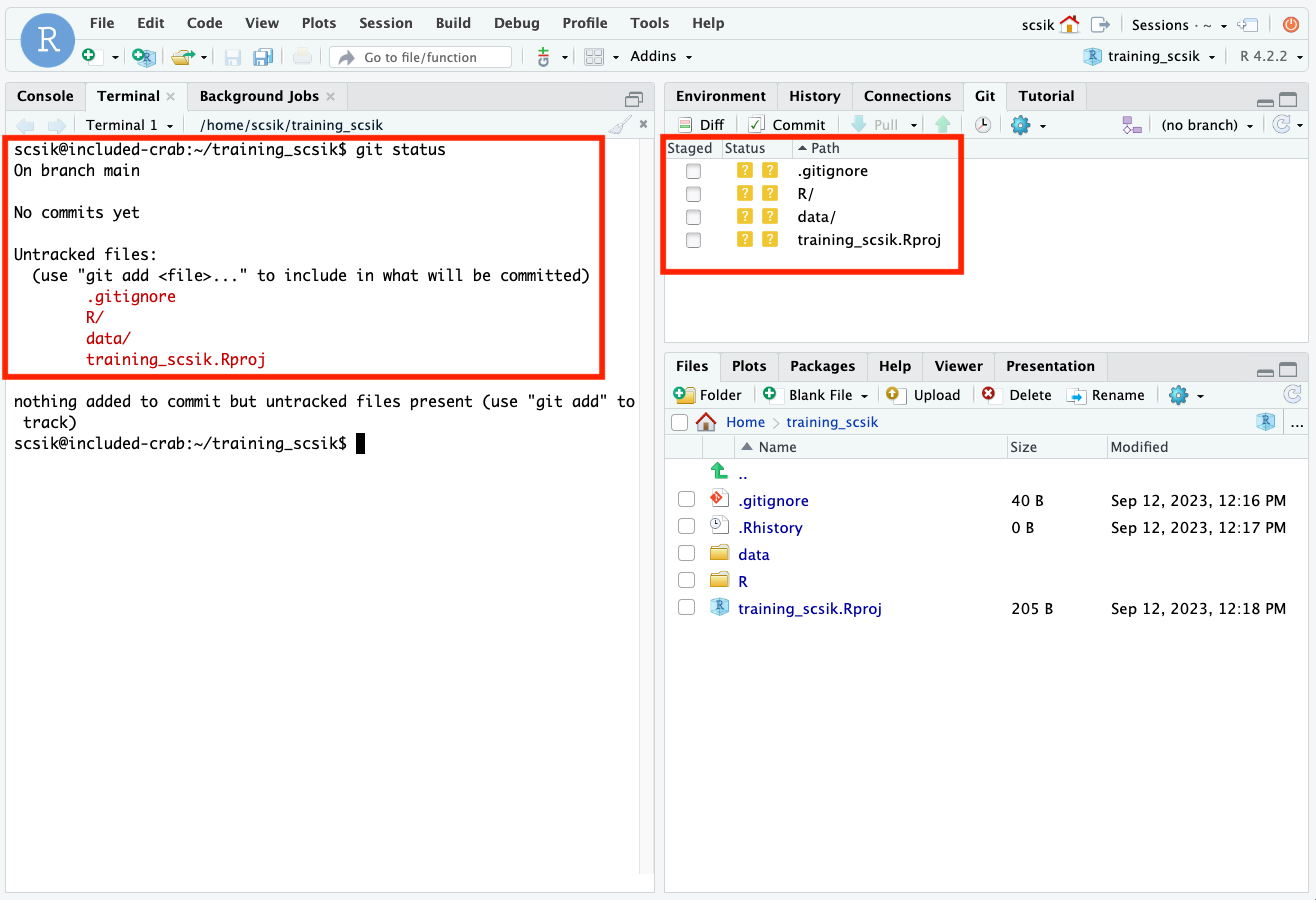Expand the (no branch) branch selector

click(x=1207, y=125)
